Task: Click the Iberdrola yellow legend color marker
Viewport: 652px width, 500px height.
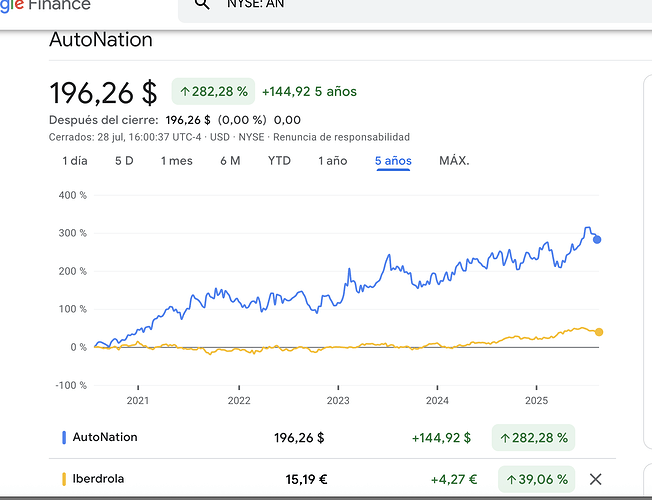Action: point(64,479)
